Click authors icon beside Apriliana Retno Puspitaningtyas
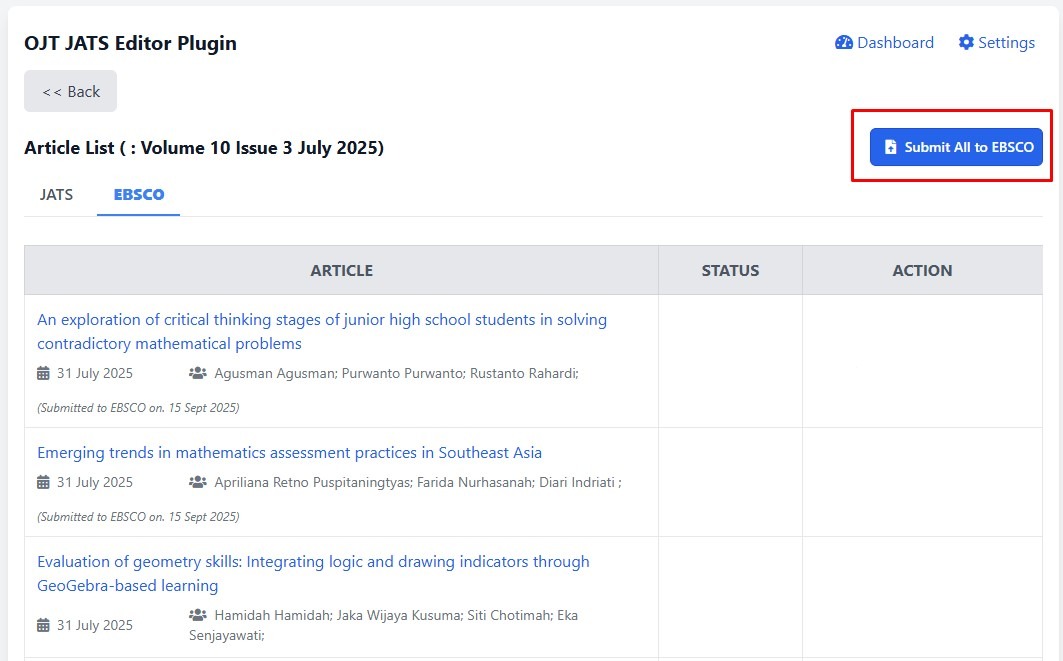 pos(198,482)
